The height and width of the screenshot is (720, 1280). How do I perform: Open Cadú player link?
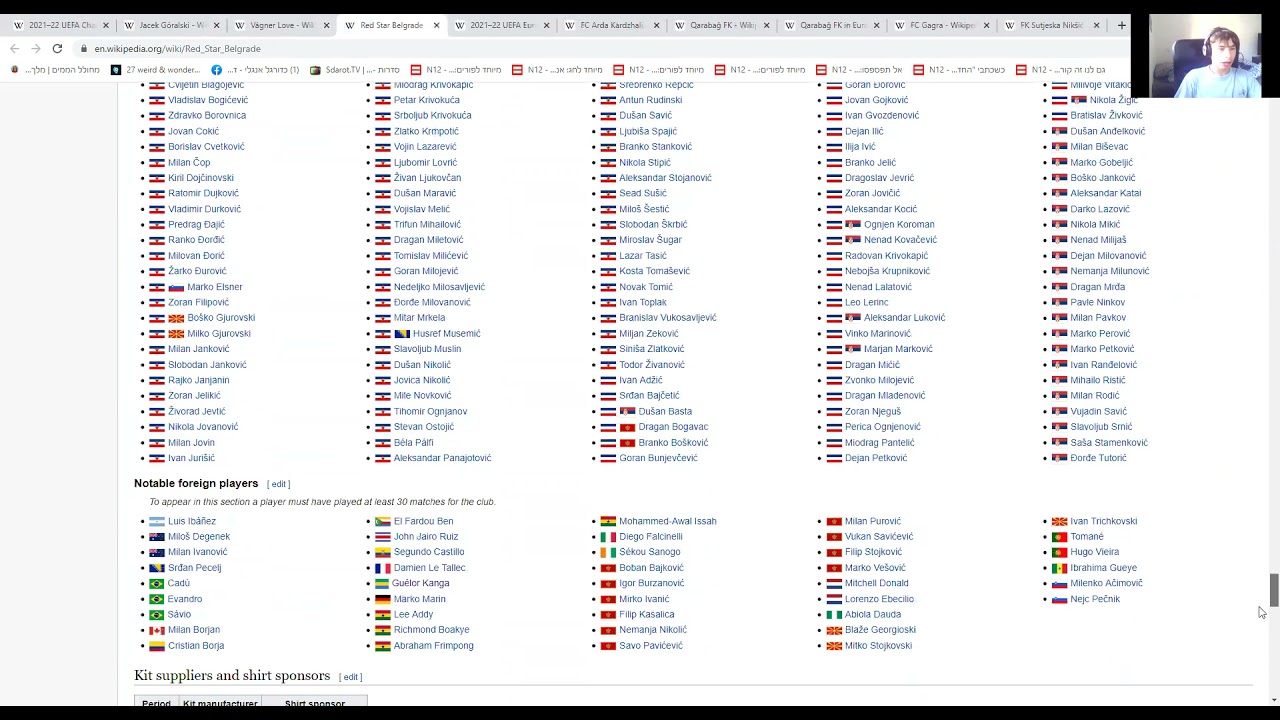(179, 583)
